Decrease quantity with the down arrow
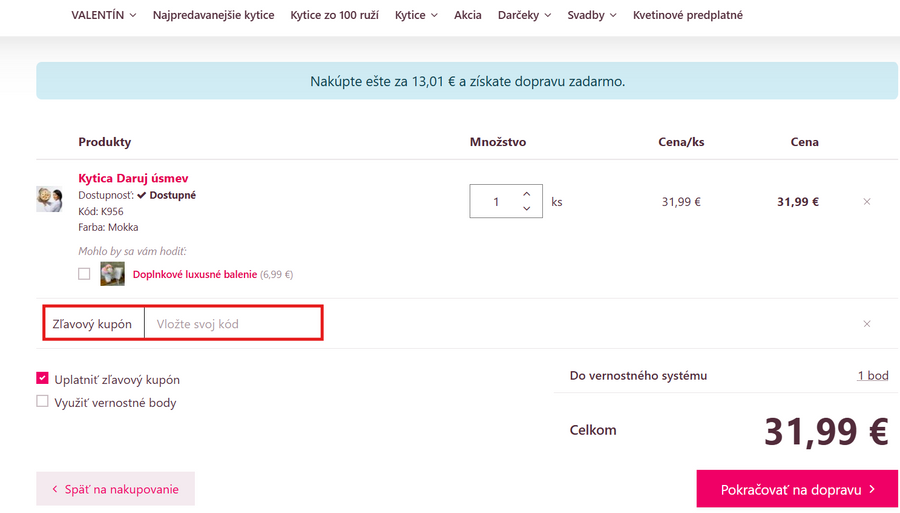Screen dimensions: 900x513 [527, 209]
